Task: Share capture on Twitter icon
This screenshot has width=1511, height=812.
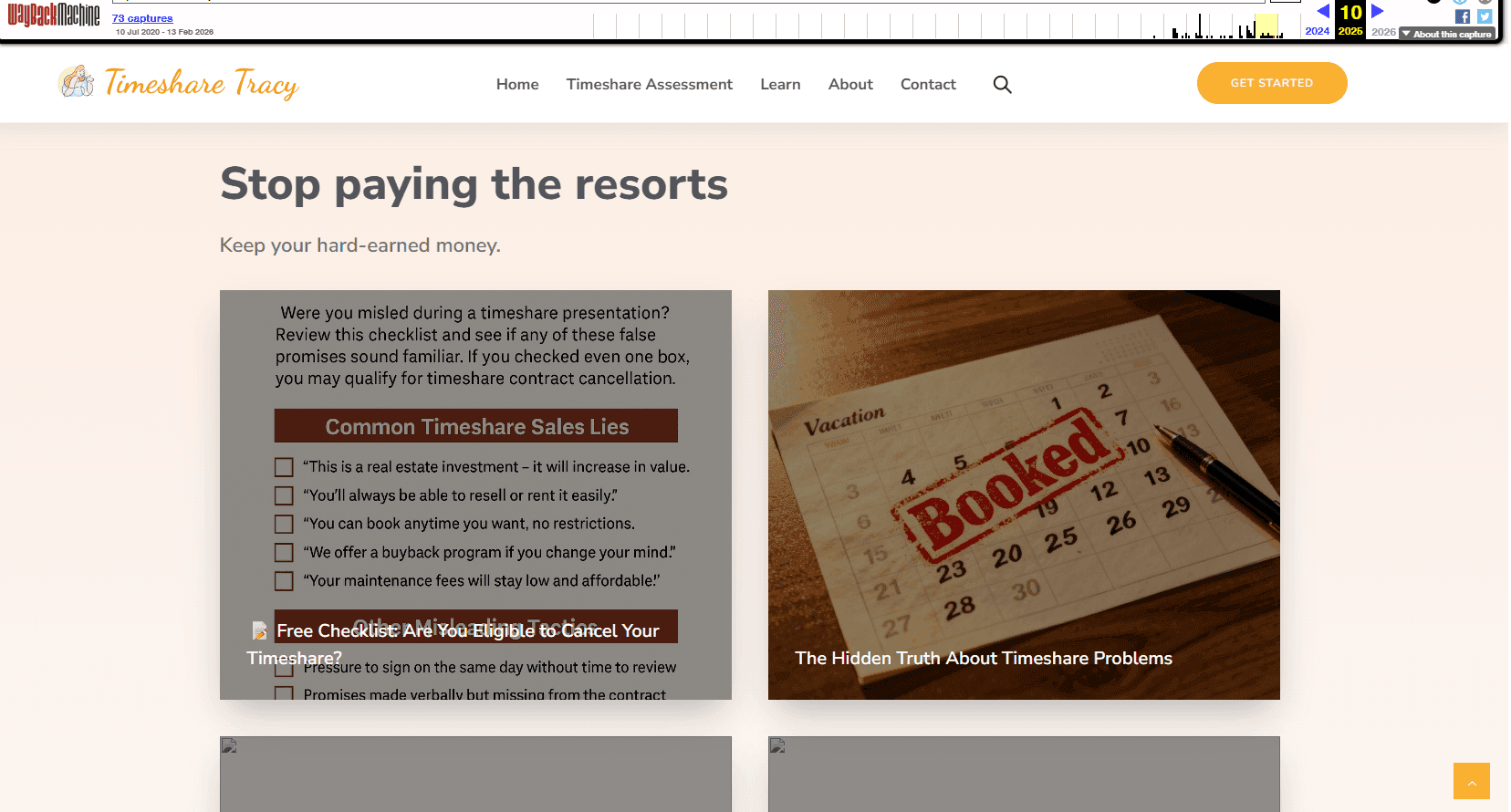Action: coord(1485,16)
